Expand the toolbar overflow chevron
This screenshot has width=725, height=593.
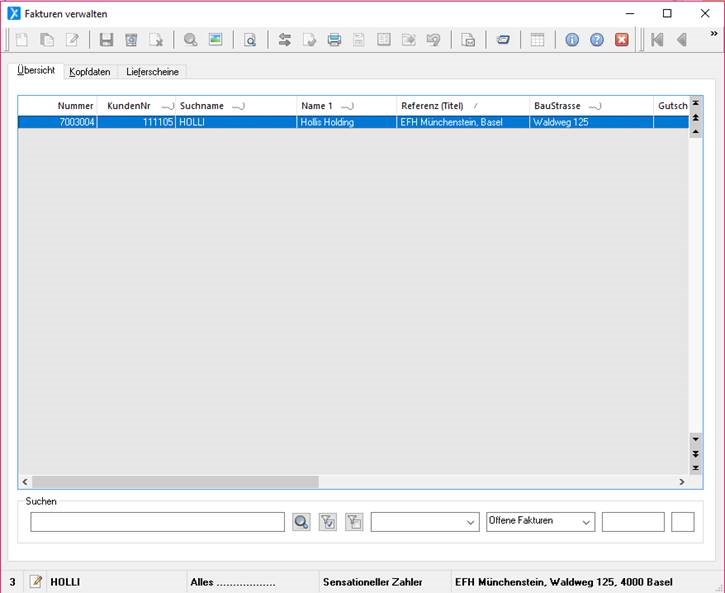pos(713,35)
